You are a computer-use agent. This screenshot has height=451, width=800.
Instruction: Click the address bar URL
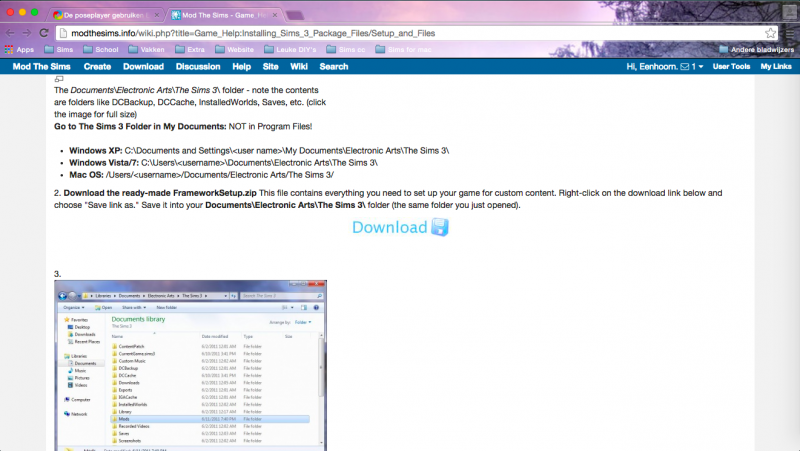pyautogui.click(x=253, y=33)
